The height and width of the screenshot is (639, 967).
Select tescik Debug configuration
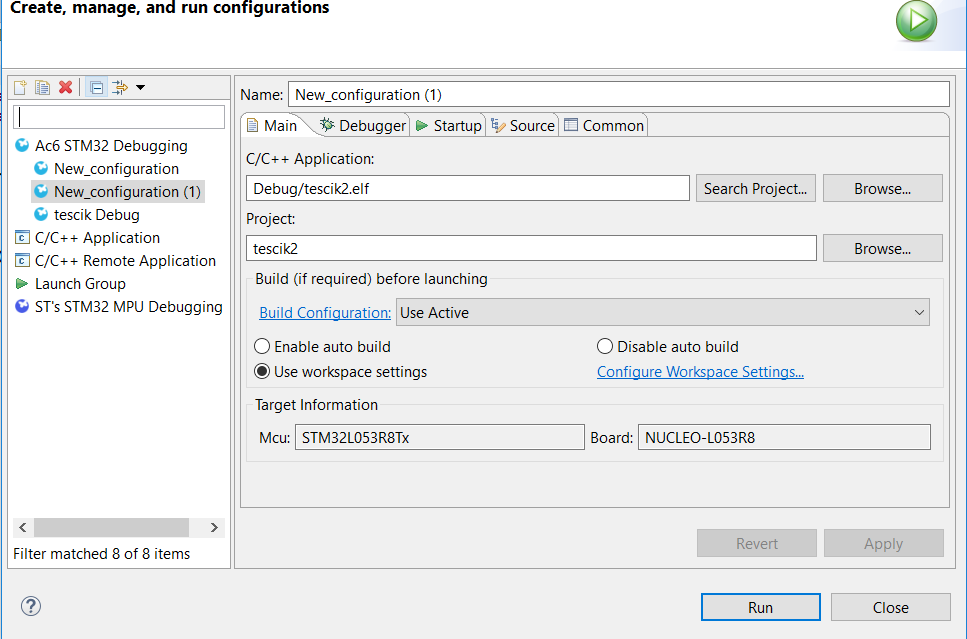(x=97, y=215)
